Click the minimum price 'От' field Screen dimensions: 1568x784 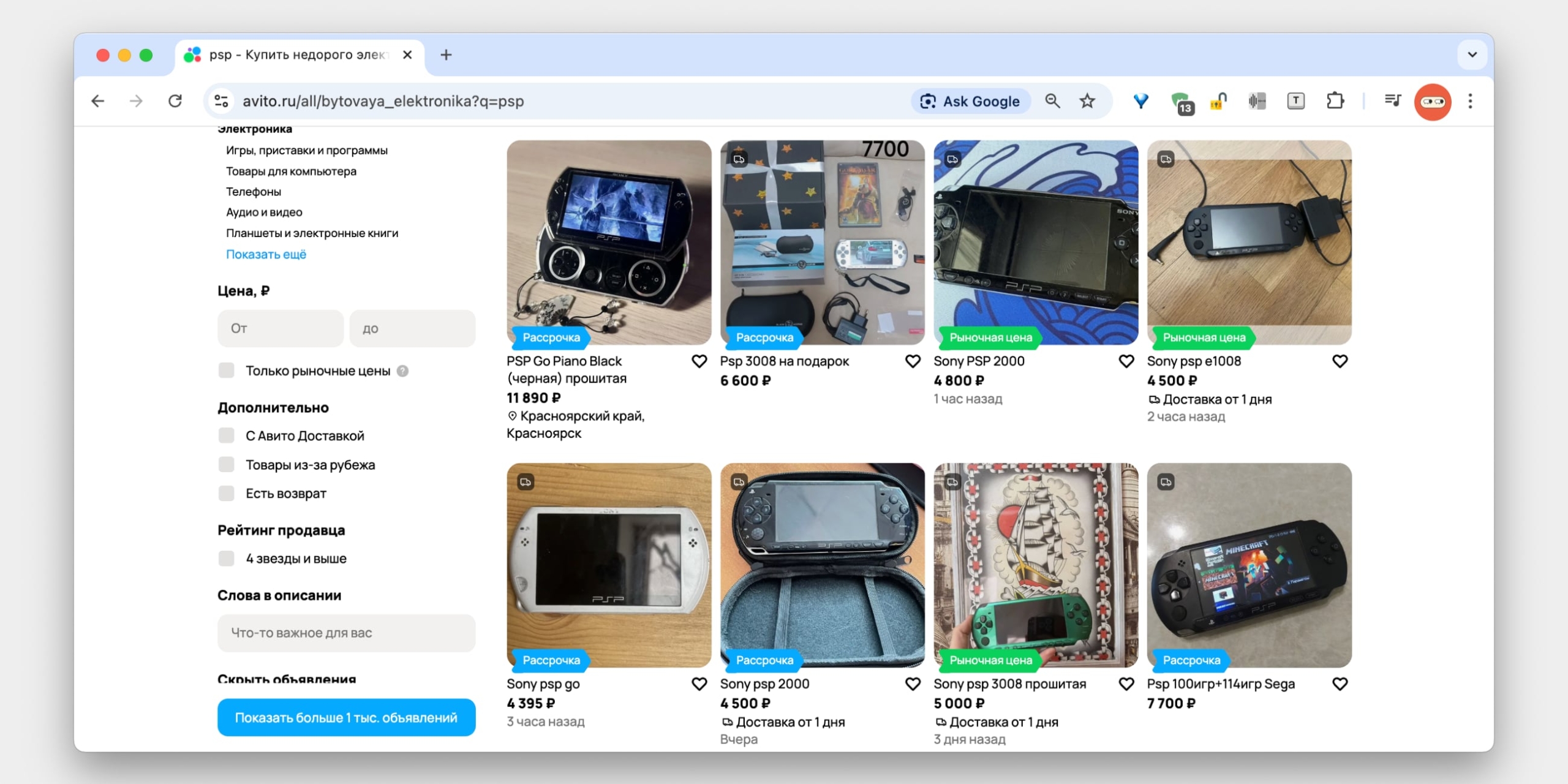(280, 328)
